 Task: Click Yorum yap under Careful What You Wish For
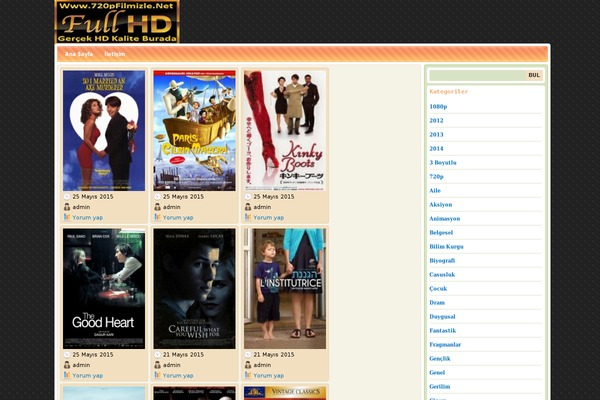[178, 376]
